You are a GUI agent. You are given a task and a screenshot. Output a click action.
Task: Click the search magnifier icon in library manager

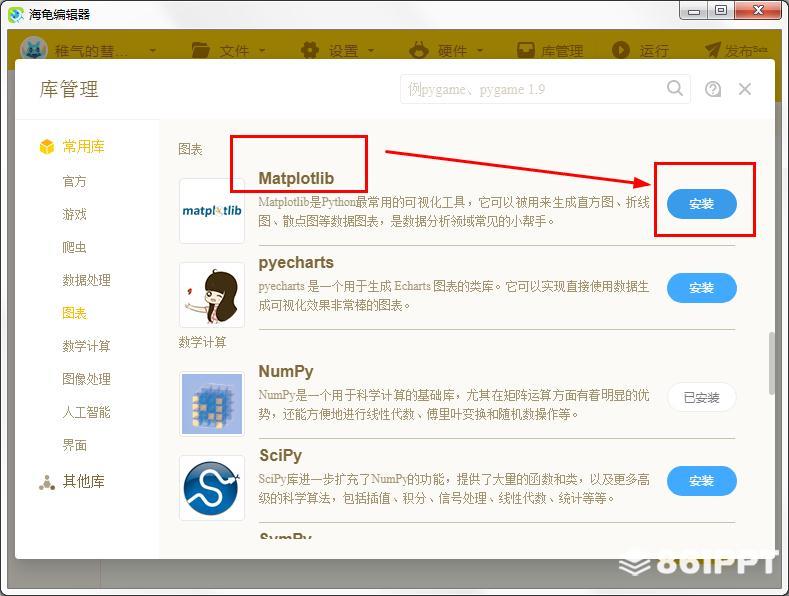tap(674, 89)
